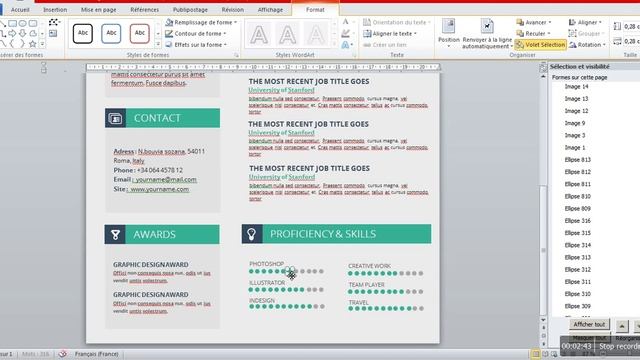Click Reculer to send backward
Viewport: 640px width, 360px height.
(x=533, y=33)
